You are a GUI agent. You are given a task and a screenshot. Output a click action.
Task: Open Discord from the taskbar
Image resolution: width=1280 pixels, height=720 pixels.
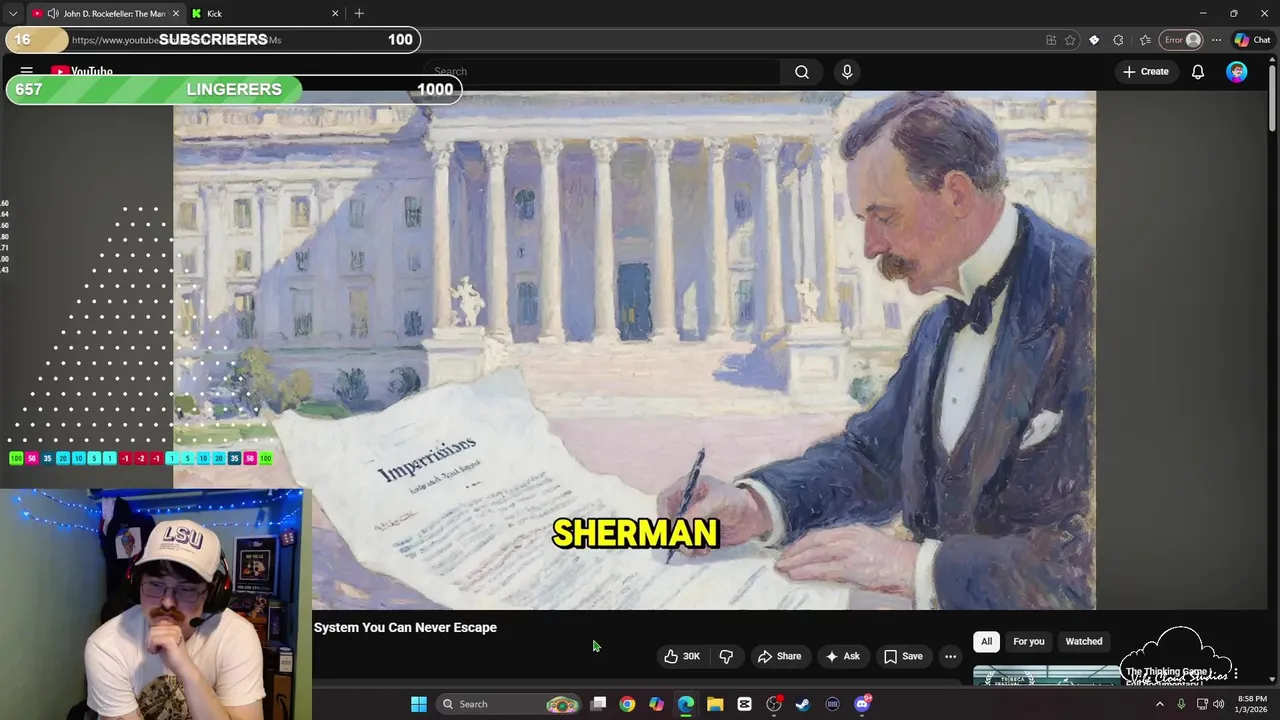pos(862,704)
